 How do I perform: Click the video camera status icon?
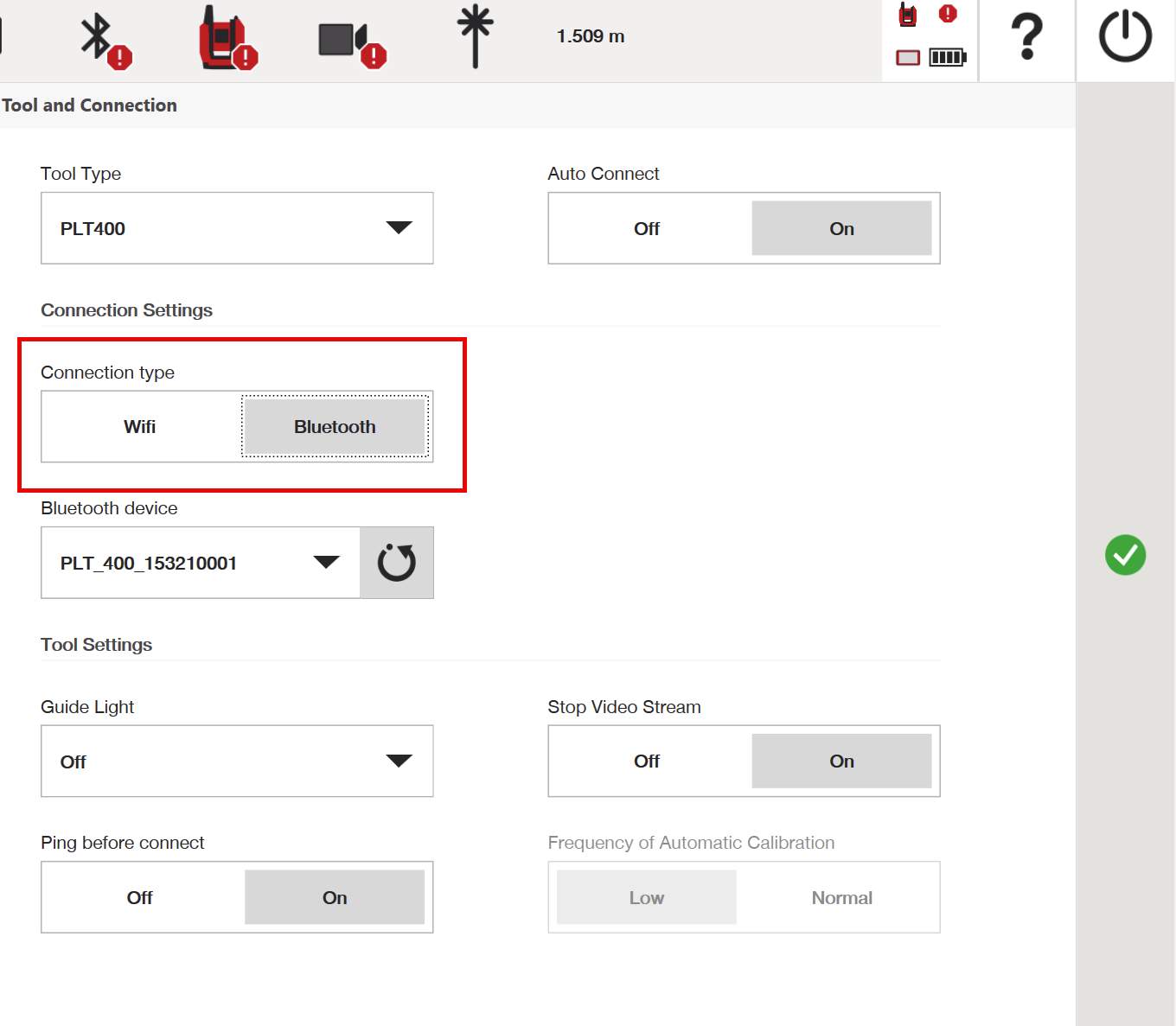(349, 41)
